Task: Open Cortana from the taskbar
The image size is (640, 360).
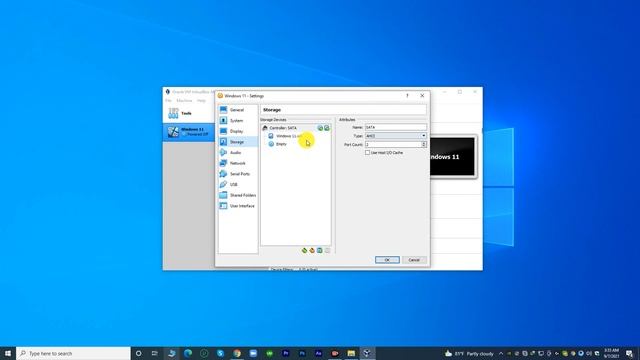Action: (x=138, y=353)
